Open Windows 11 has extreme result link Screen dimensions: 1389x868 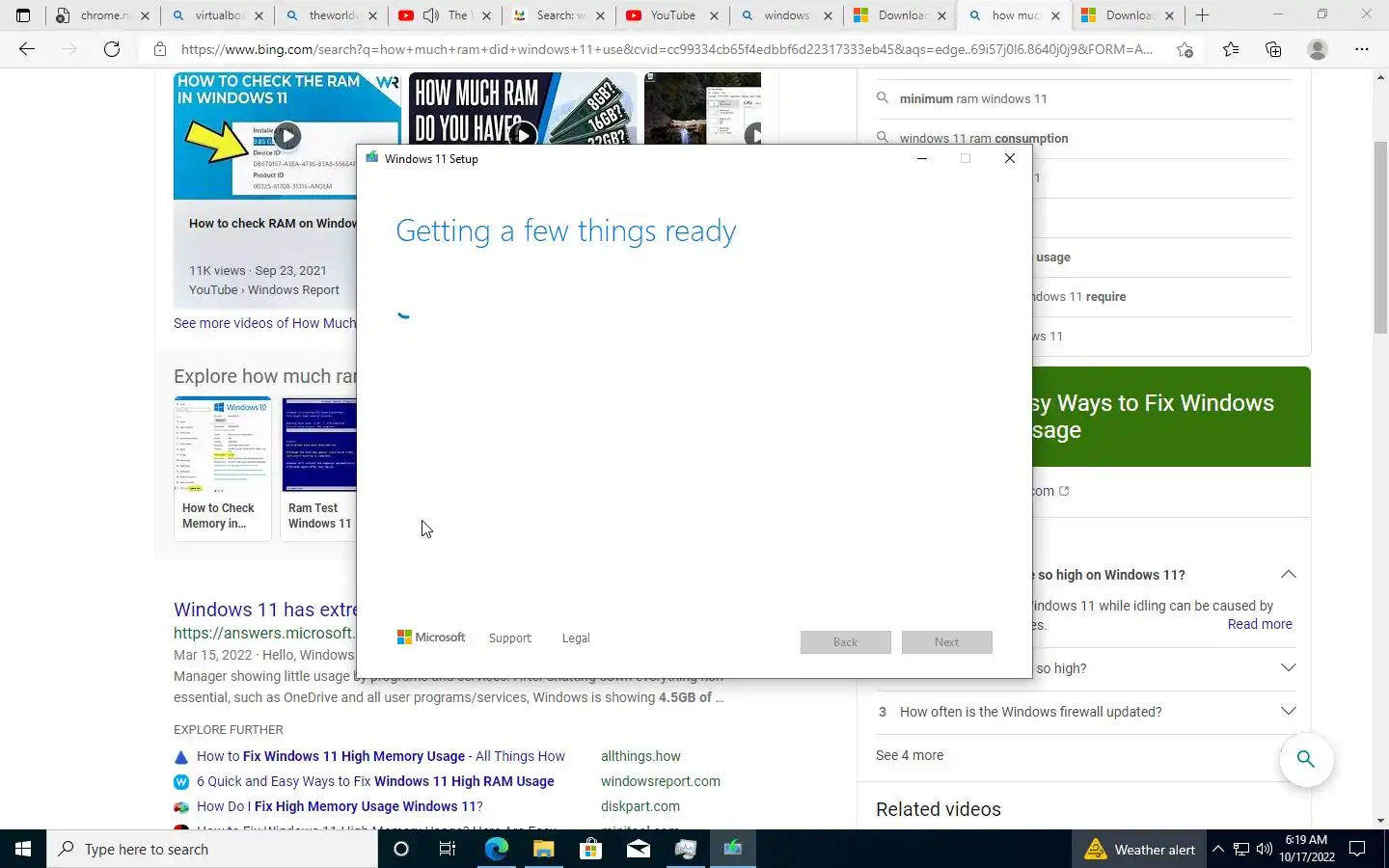pos(265,610)
